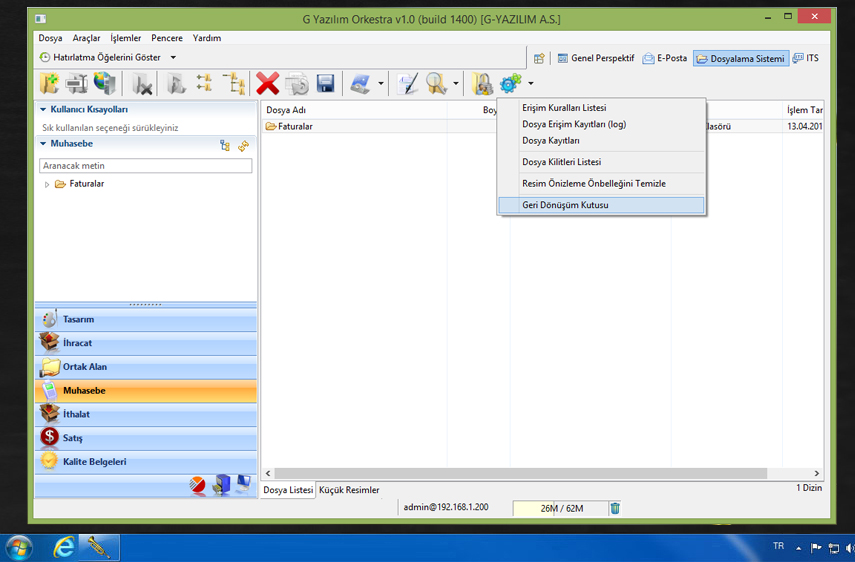Click the red X delete icon
855x562 pixels.
click(x=267, y=84)
